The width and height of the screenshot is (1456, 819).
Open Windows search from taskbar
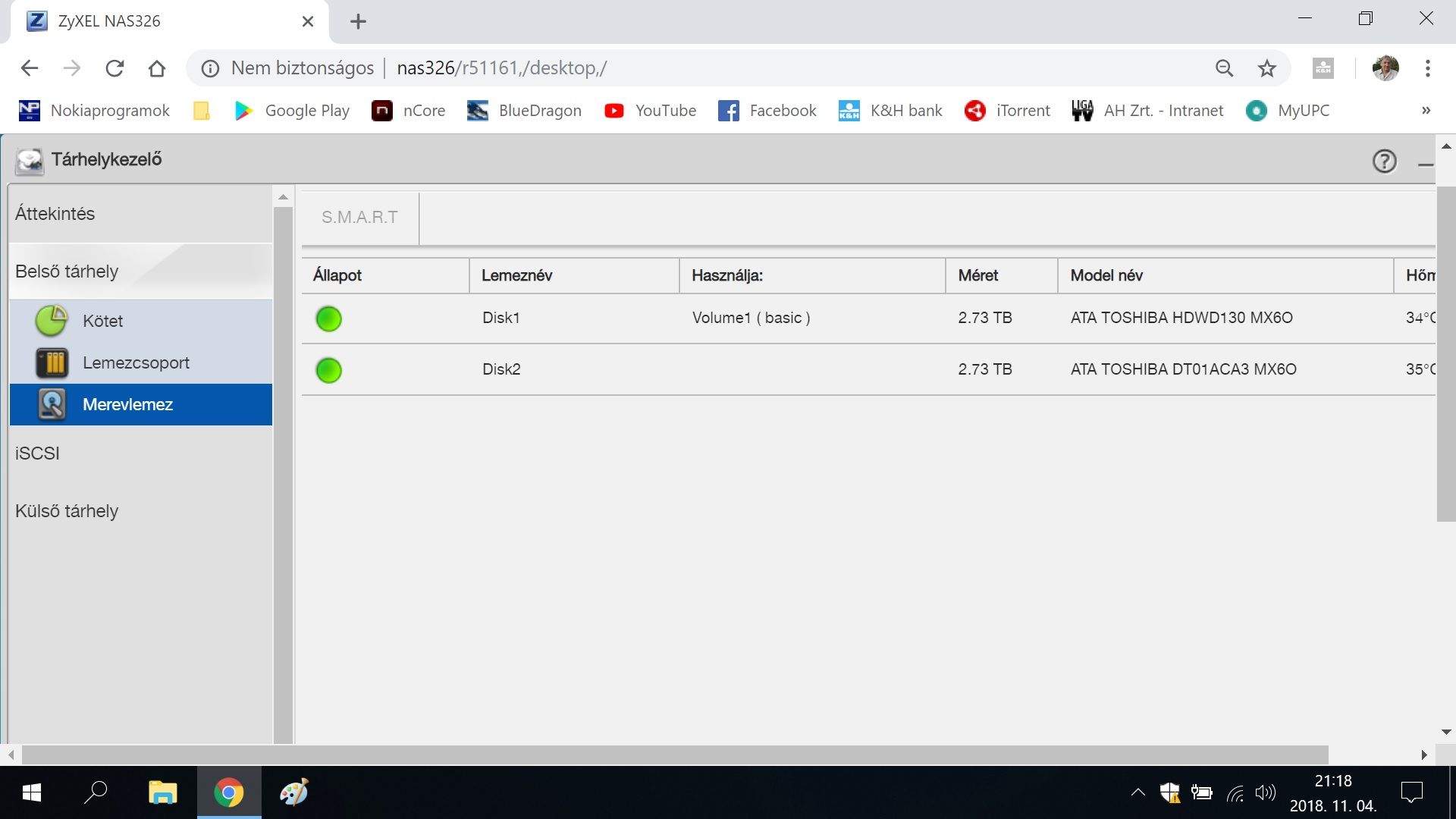(x=96, y=792)
